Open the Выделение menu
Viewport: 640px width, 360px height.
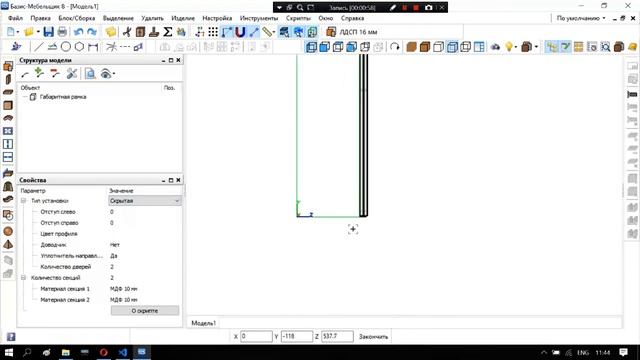[x=118, y=18]
